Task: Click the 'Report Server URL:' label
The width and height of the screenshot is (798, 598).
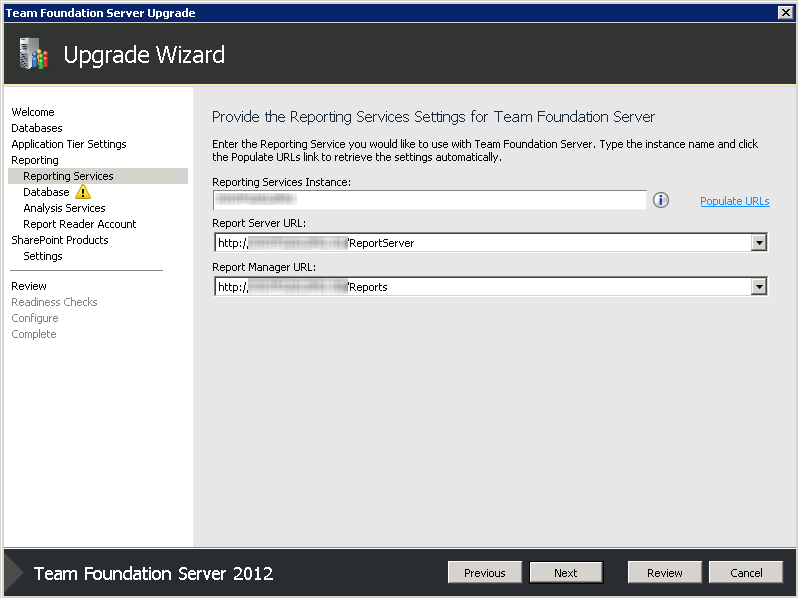Action: click(x=259, y=223)
